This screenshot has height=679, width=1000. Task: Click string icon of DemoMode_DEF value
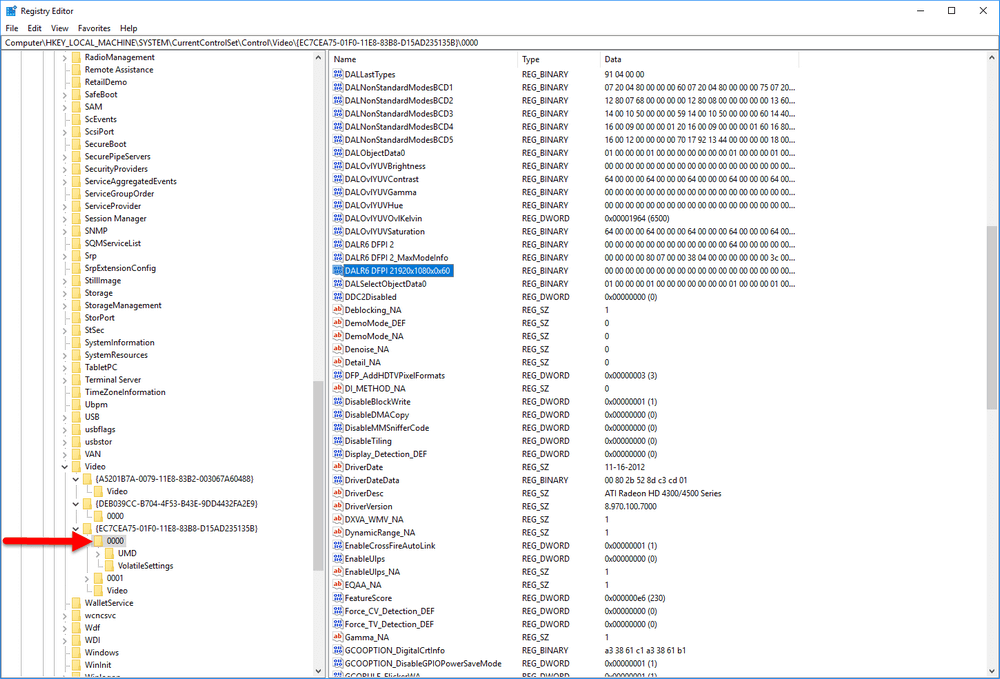pyautogui.click(x=338, y=323)
